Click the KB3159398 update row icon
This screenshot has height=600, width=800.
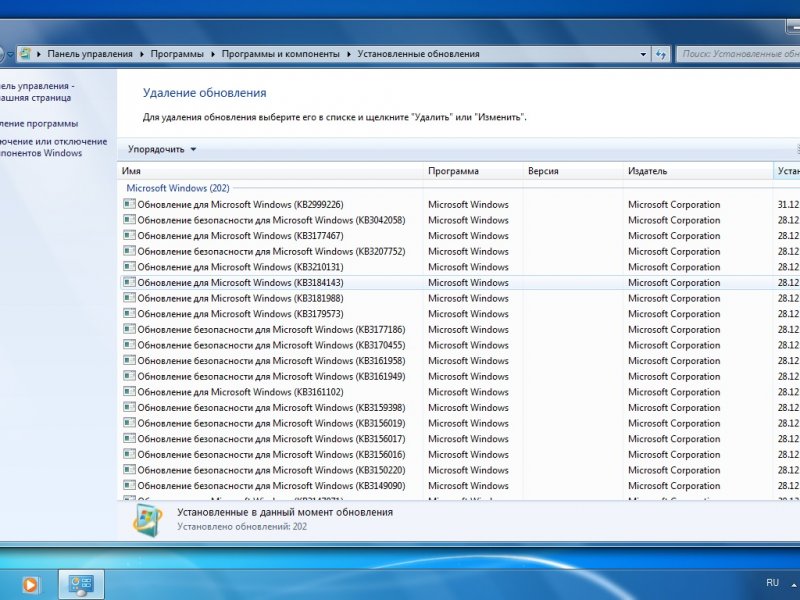tap(130, 407)
